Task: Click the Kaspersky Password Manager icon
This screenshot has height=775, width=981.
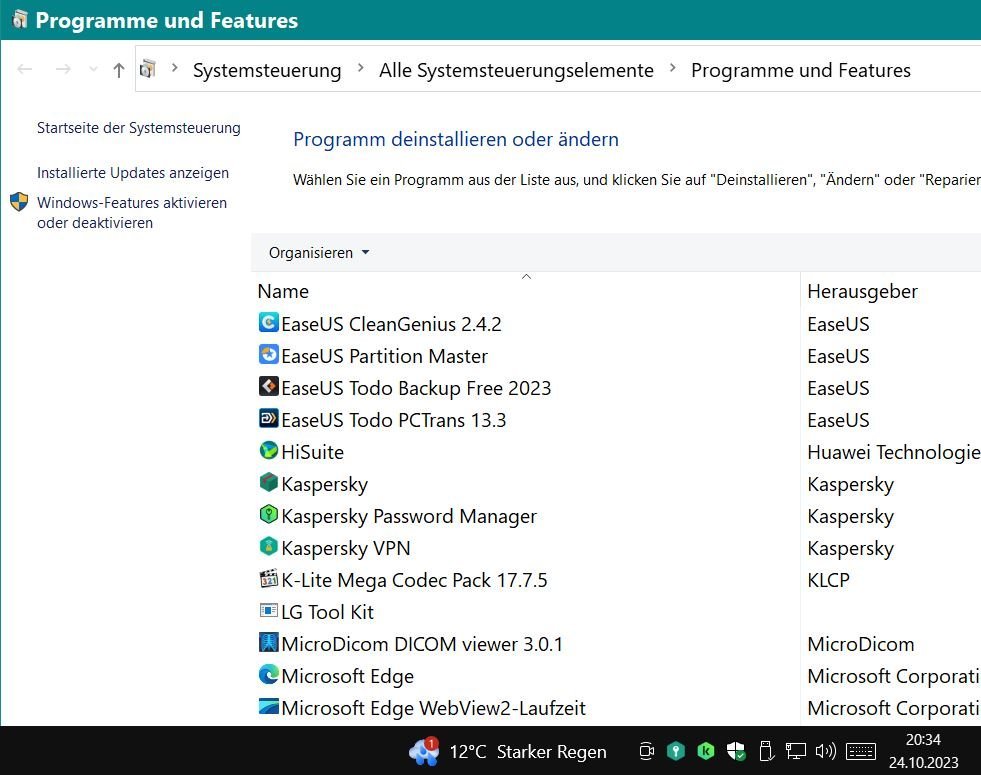Action: click(x=268, y=515)
